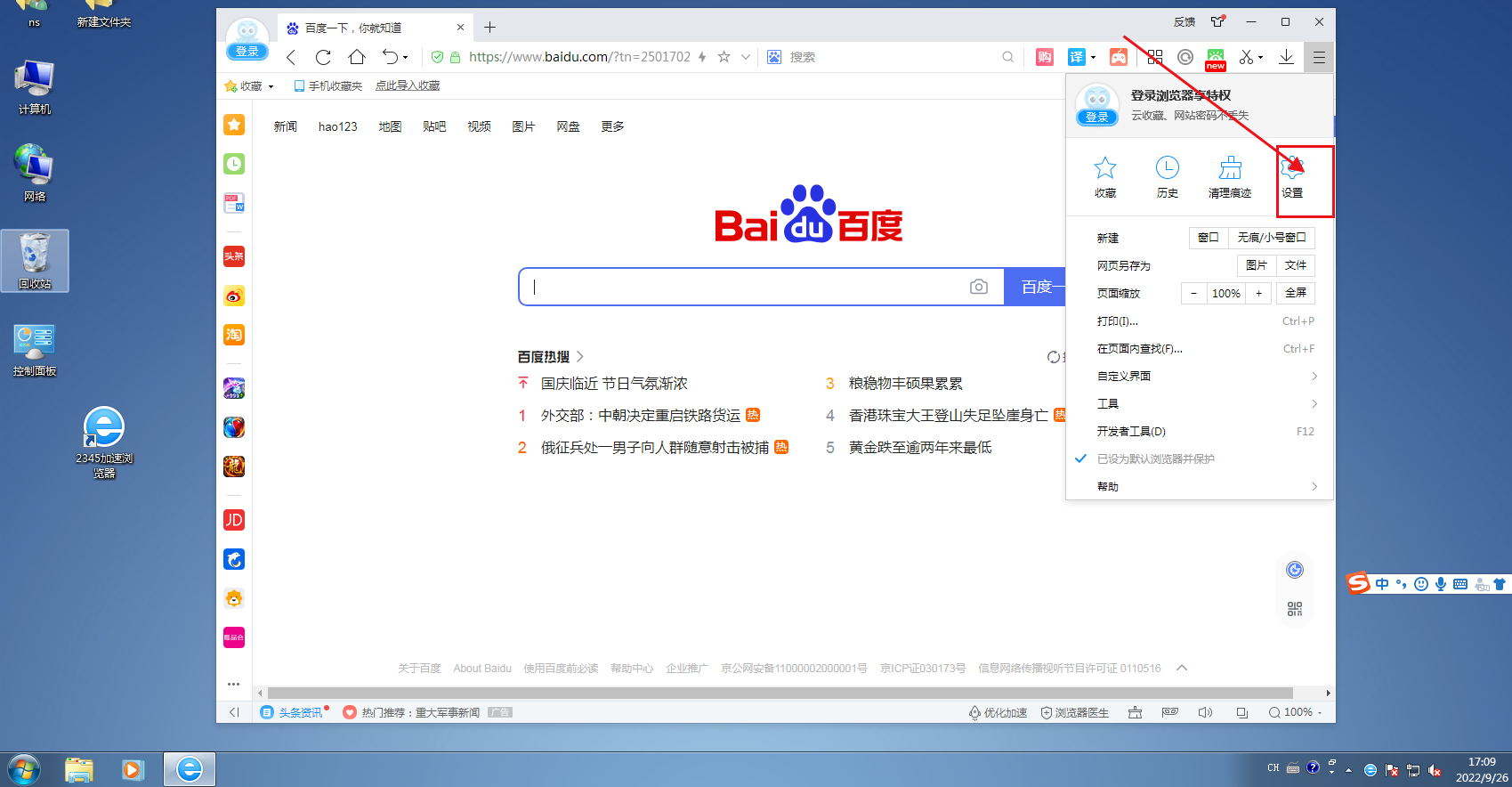This screenshot has height=787, width=1512.
Task: Open the hao123 link
Action: point(338,126)
